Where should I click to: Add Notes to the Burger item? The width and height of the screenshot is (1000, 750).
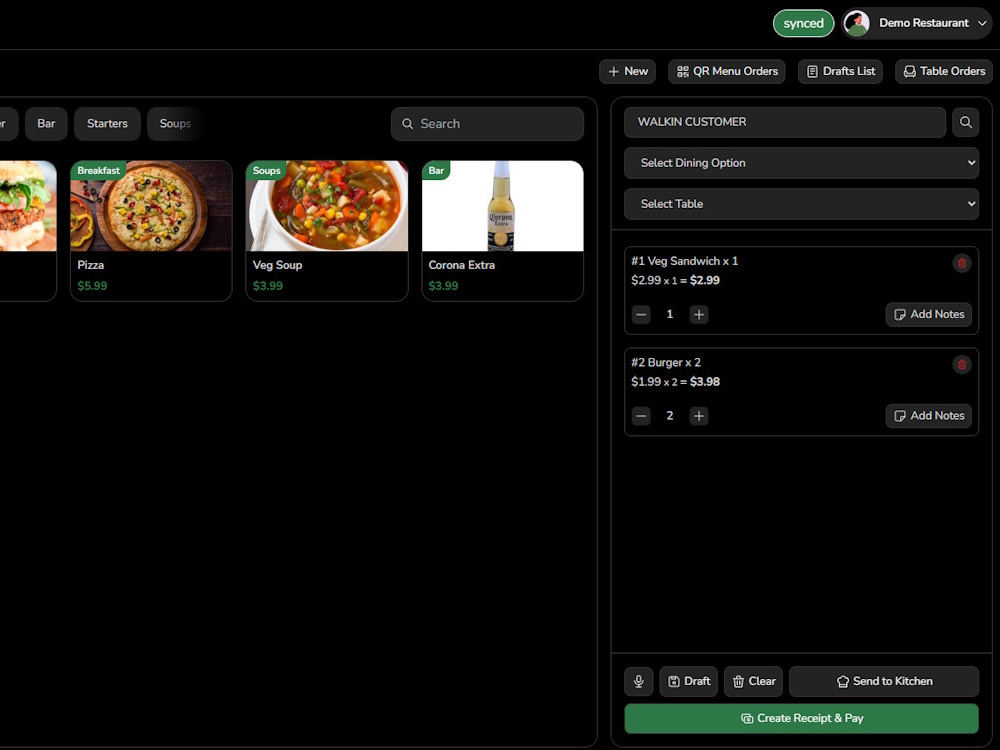(929, 416)
